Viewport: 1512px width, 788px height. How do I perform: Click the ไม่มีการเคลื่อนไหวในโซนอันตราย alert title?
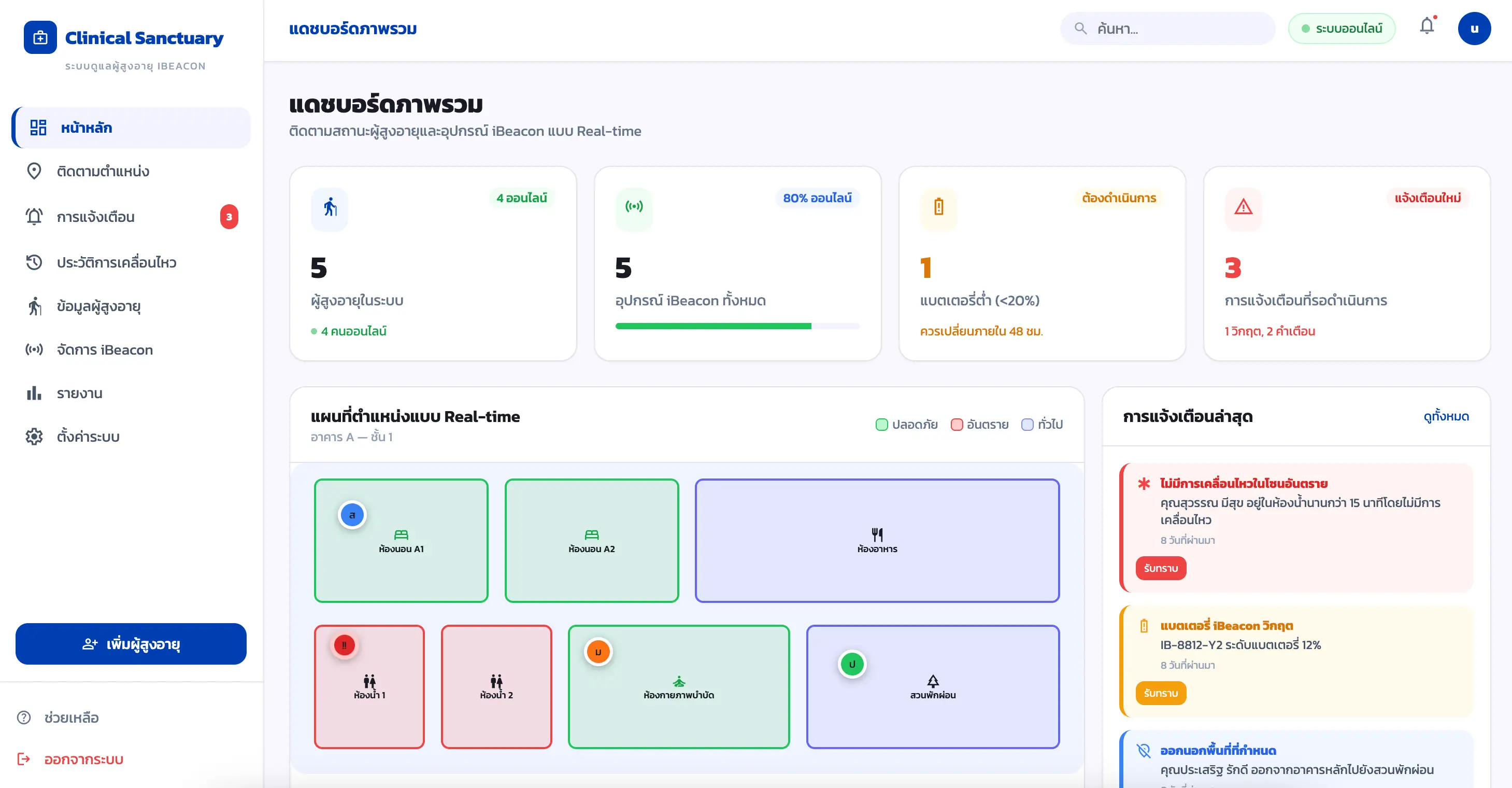point(1243,483)
